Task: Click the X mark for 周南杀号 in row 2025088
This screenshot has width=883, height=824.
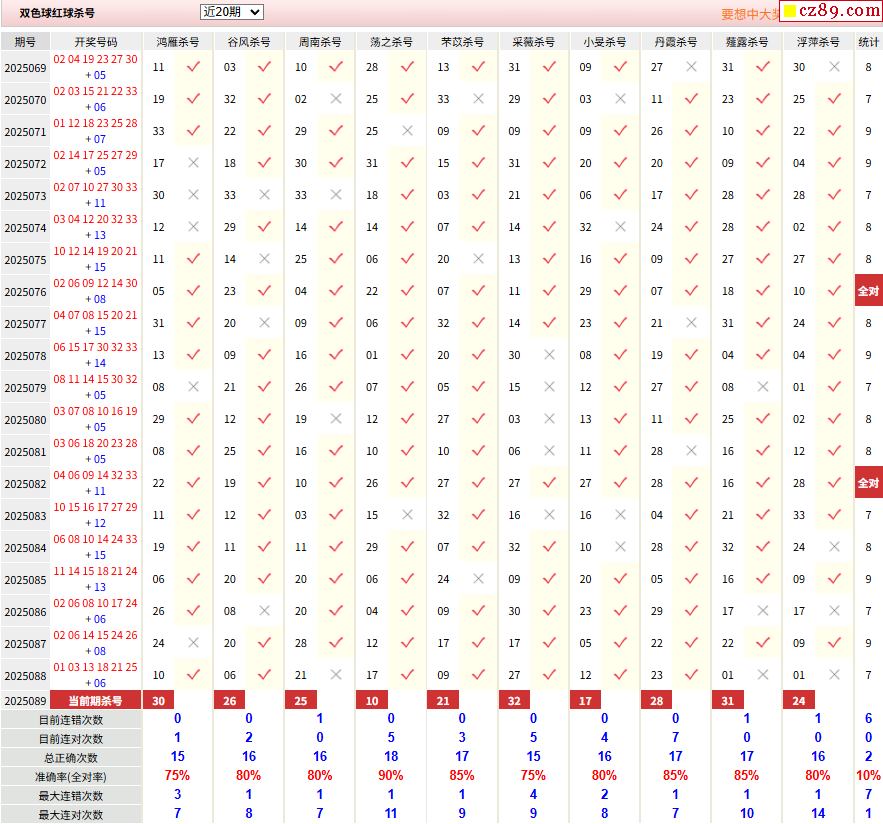Action: [336, 674]
